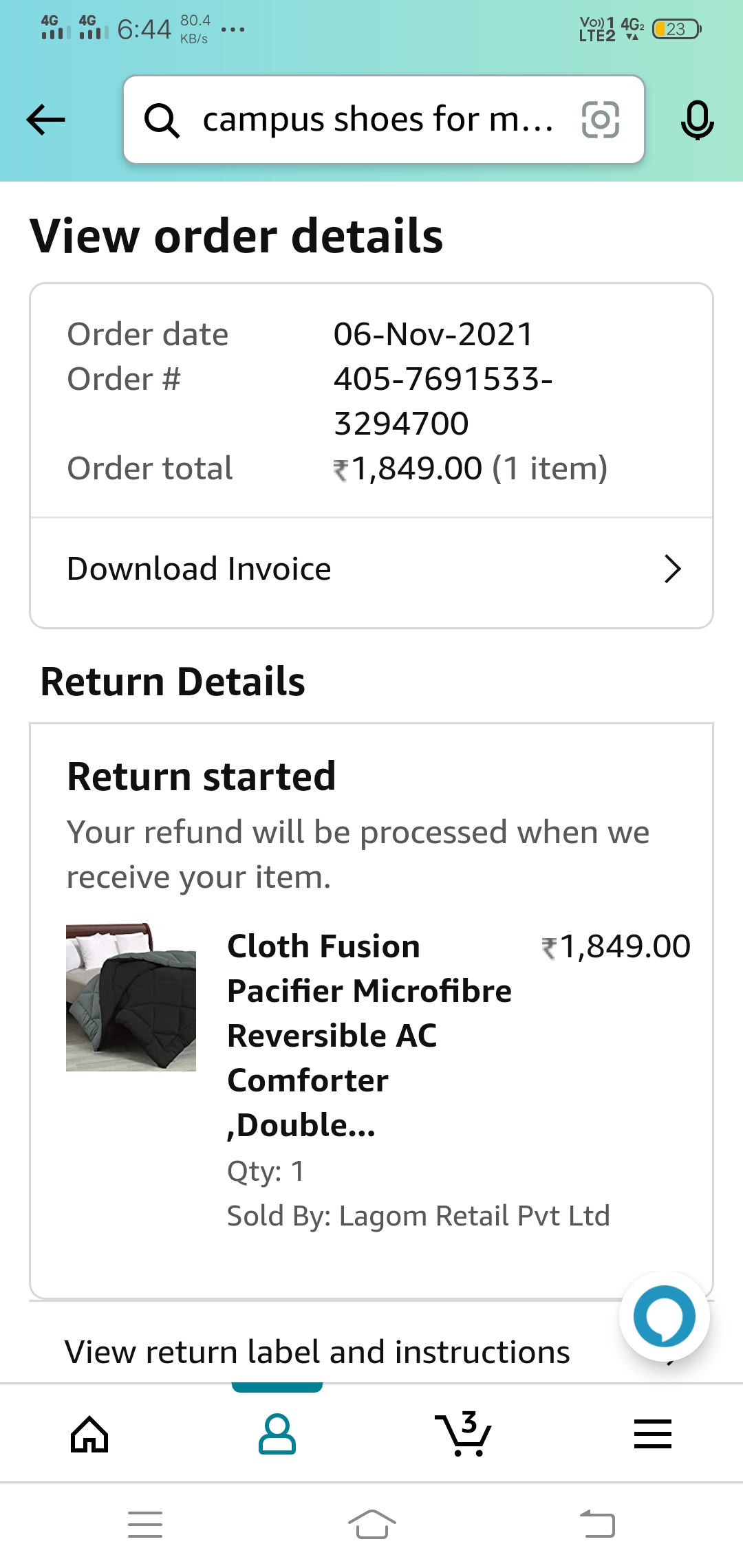Tap the Return started heading
This screenshot has width=743, height=1568.
click(x=201, y=776)
